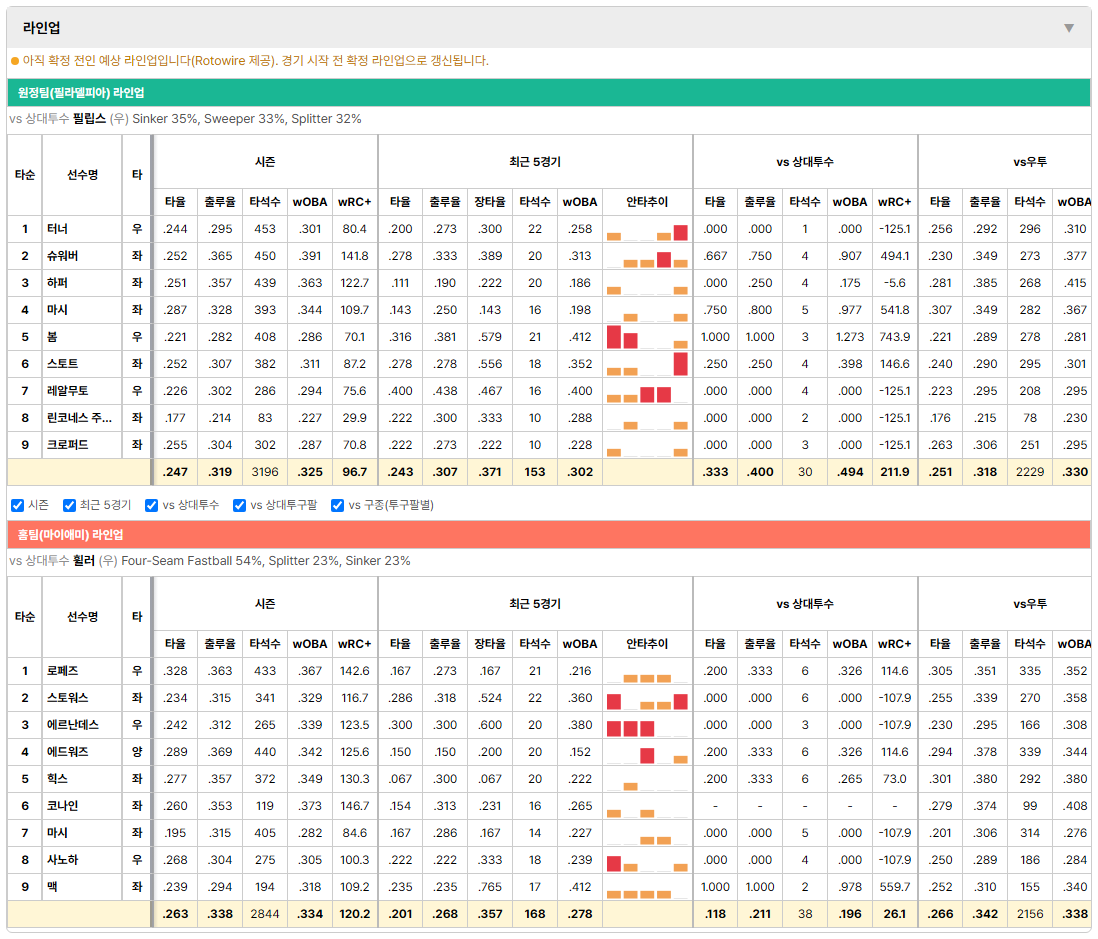Image resolution: width=1098 pixels, height=939 pixels.
Task: Click 스토워스's hit trend chart
Action: click(x=647, y=698)
